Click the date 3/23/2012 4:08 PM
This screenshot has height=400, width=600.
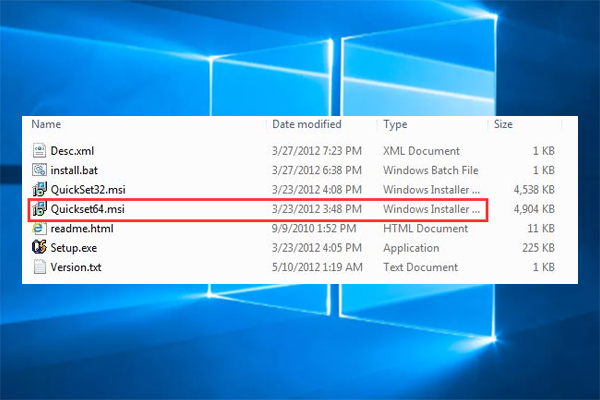[317, 189]
